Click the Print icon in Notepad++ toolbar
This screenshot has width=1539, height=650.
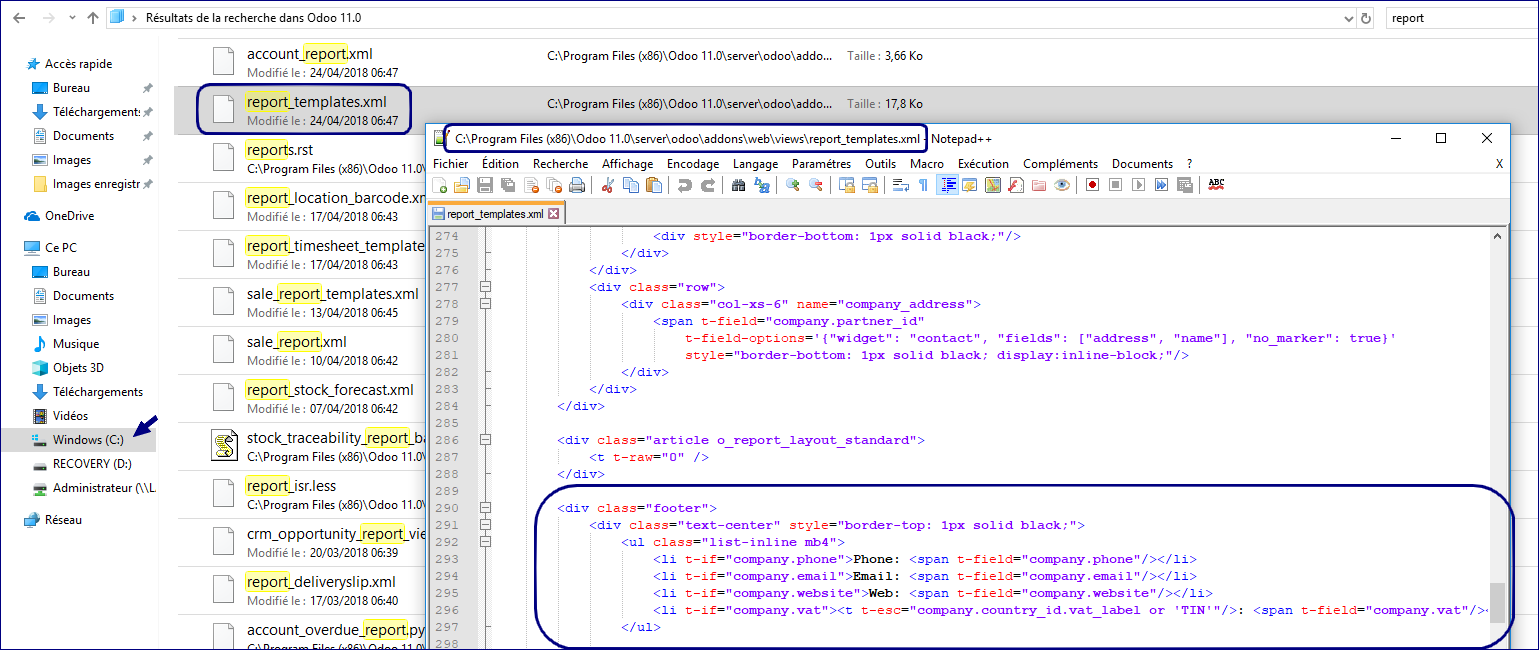click(577, 185)
